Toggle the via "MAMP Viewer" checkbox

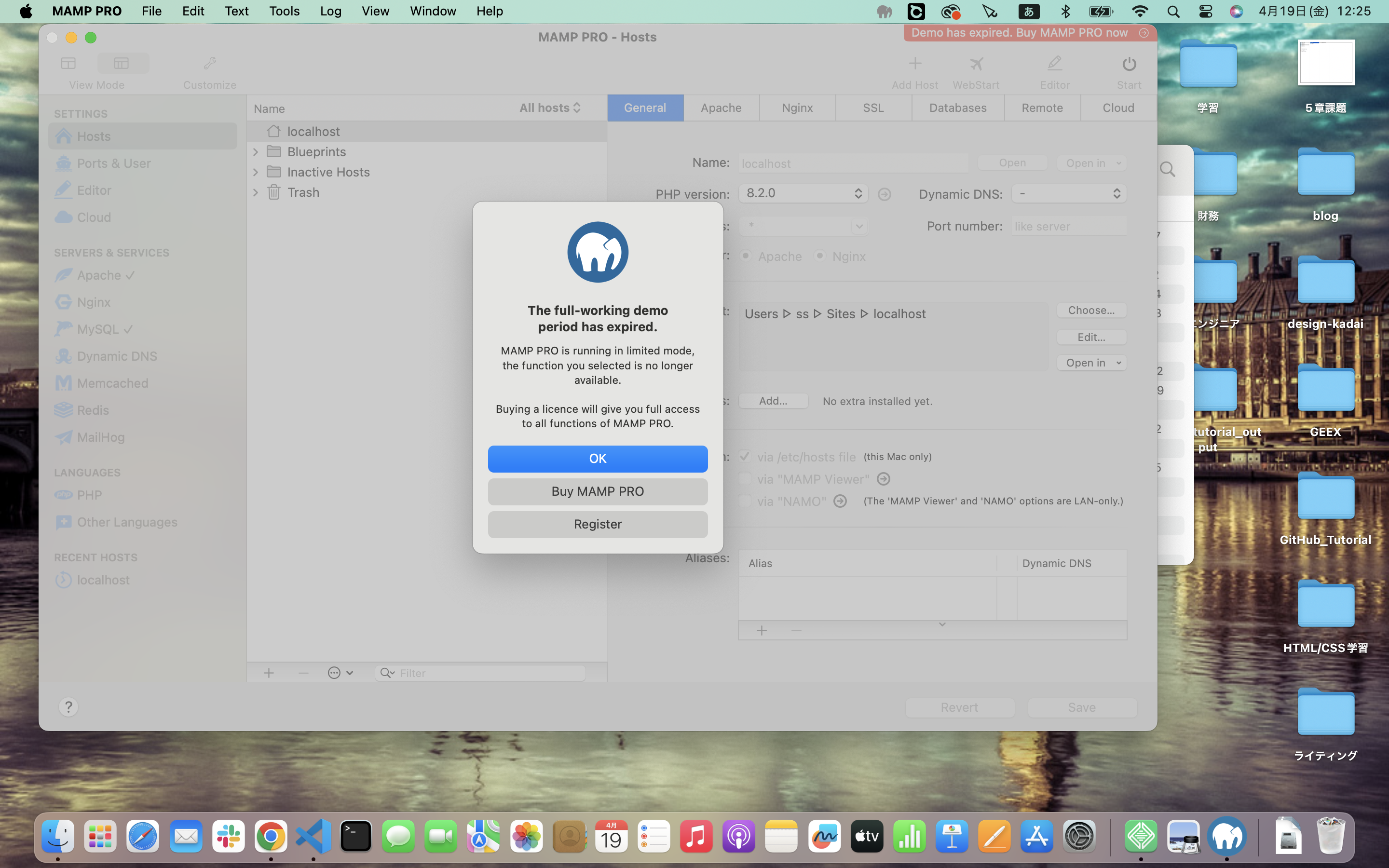tap(745, 479)
